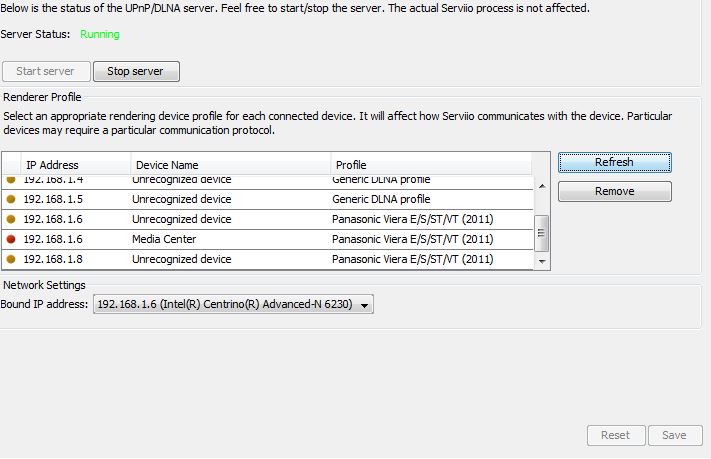The height and width of the screenshot is (459, 711).
Task: Stop the UPnP/DLNA server
Action: click(135, 71)
